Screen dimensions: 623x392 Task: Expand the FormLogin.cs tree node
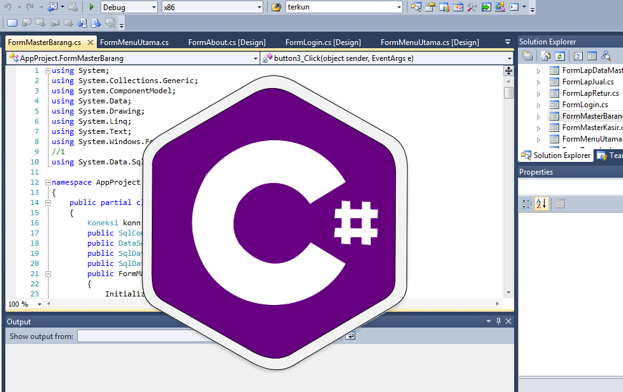pyautogui.click(x=539, y=106)
